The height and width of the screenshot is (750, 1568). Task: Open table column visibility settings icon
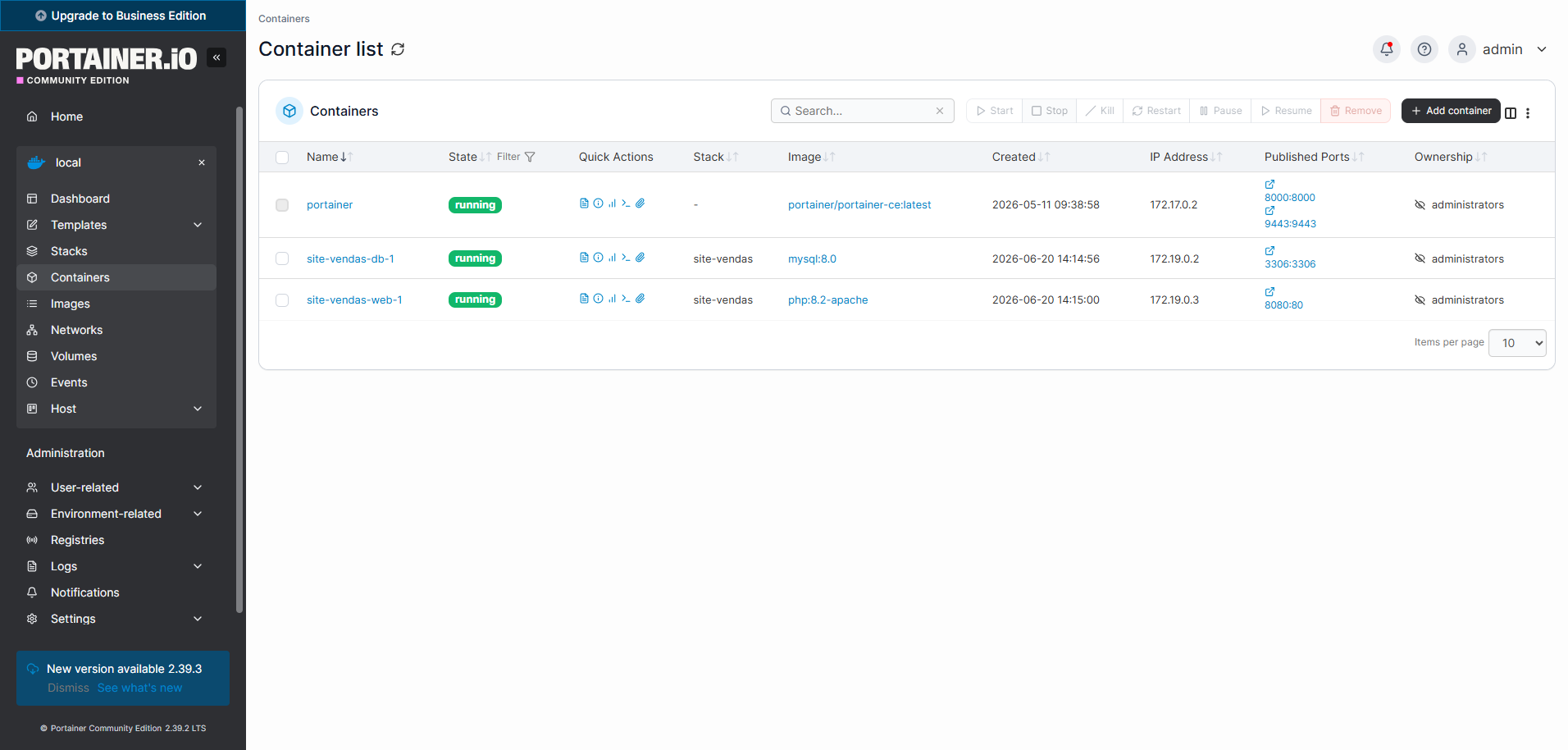[x=1511, y=113]
